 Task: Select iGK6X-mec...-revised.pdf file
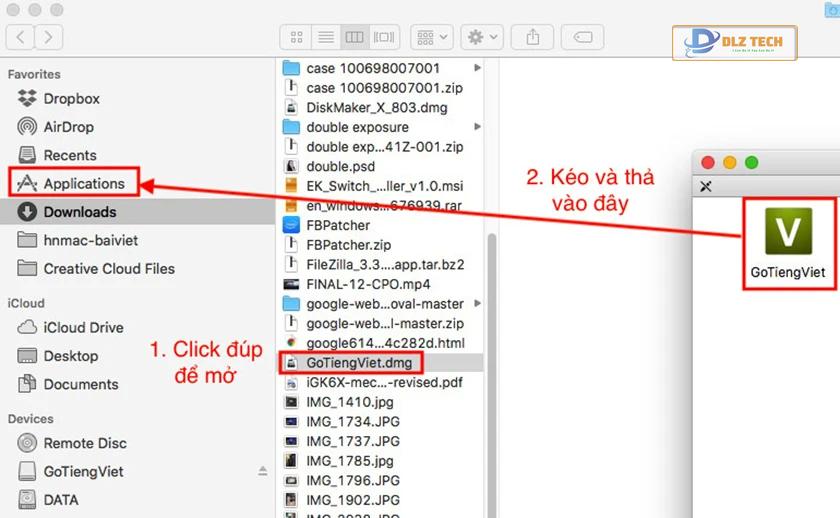[x=381, y=382]
